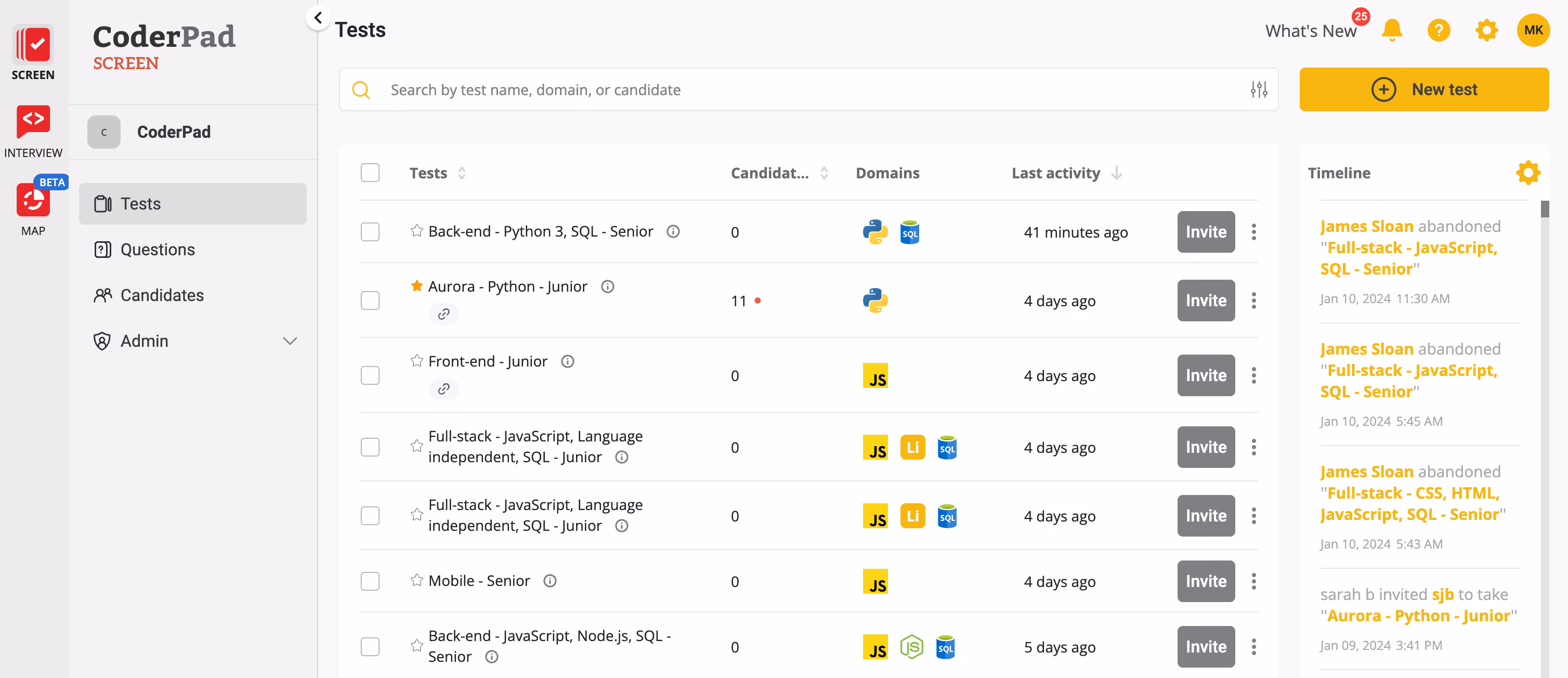Open more options for Mobile - Senior row
1568x678 pixels.
(1253, 581)
